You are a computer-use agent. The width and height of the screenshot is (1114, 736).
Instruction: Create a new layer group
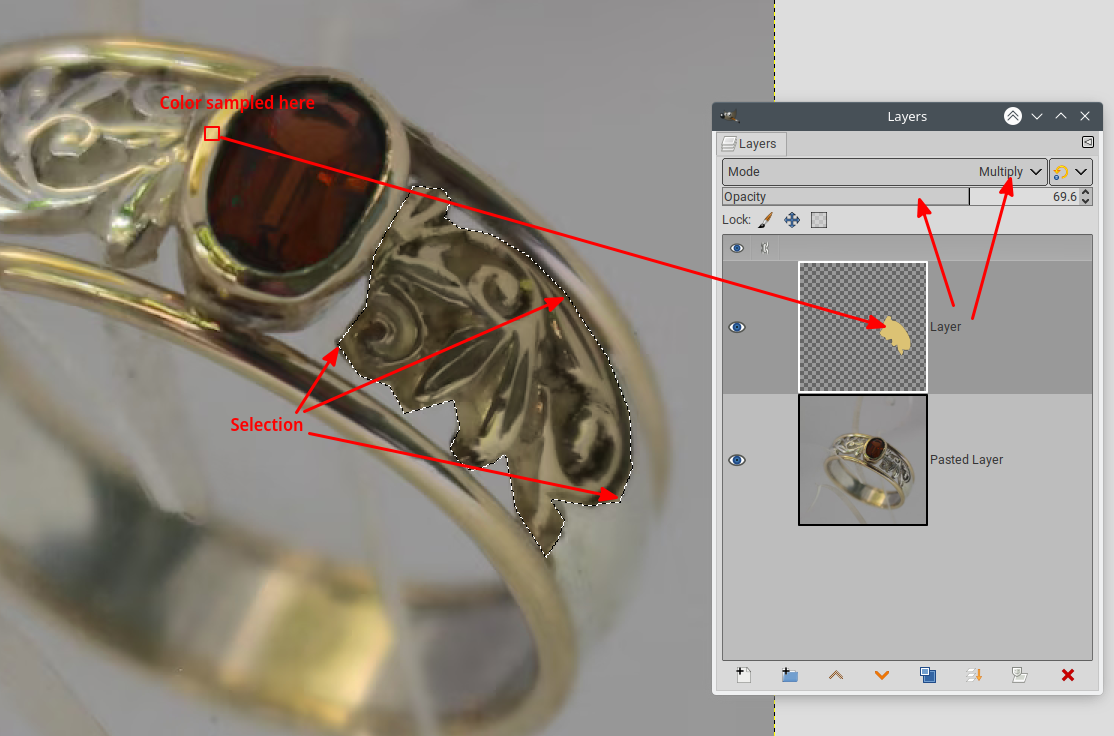[x=790, y=675]
